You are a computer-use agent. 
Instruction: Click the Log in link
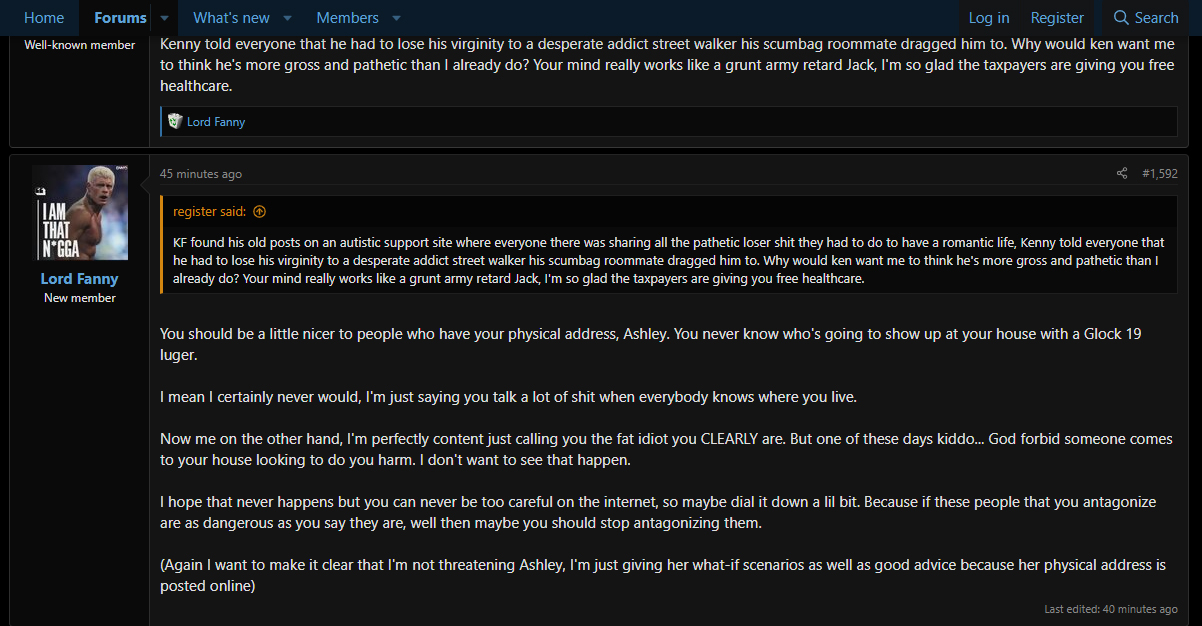click(x=989, y=18)
